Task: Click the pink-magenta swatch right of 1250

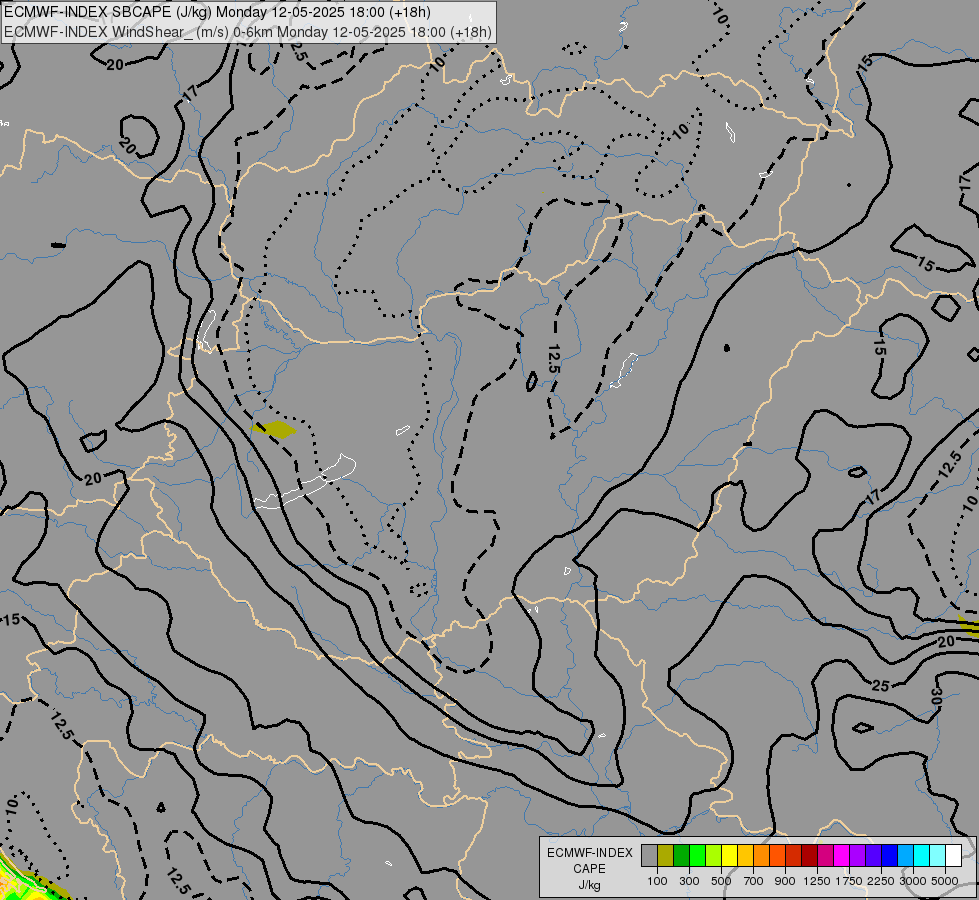Action: click(x=825, y=855)
